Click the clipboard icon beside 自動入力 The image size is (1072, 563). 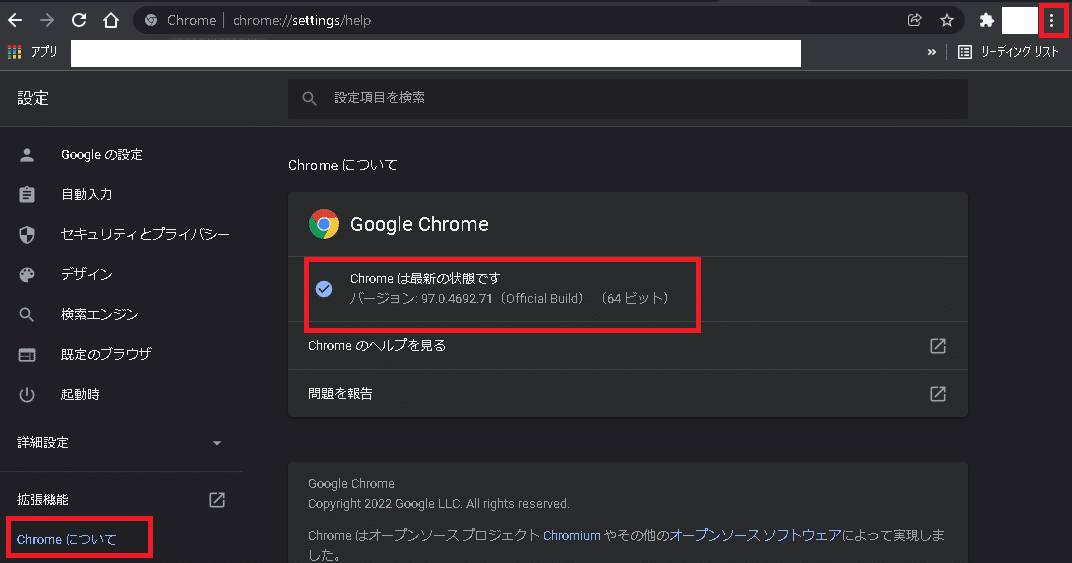coord(27,194)
